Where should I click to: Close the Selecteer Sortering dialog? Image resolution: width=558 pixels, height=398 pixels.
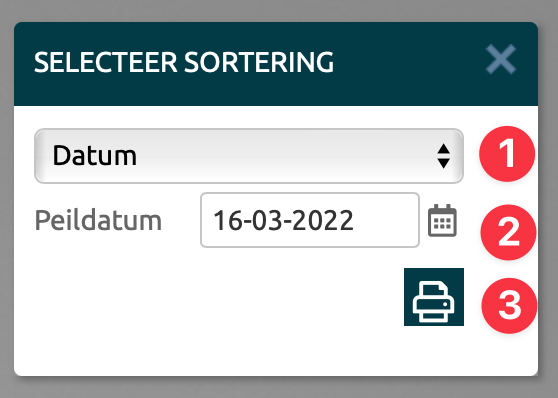501,59
